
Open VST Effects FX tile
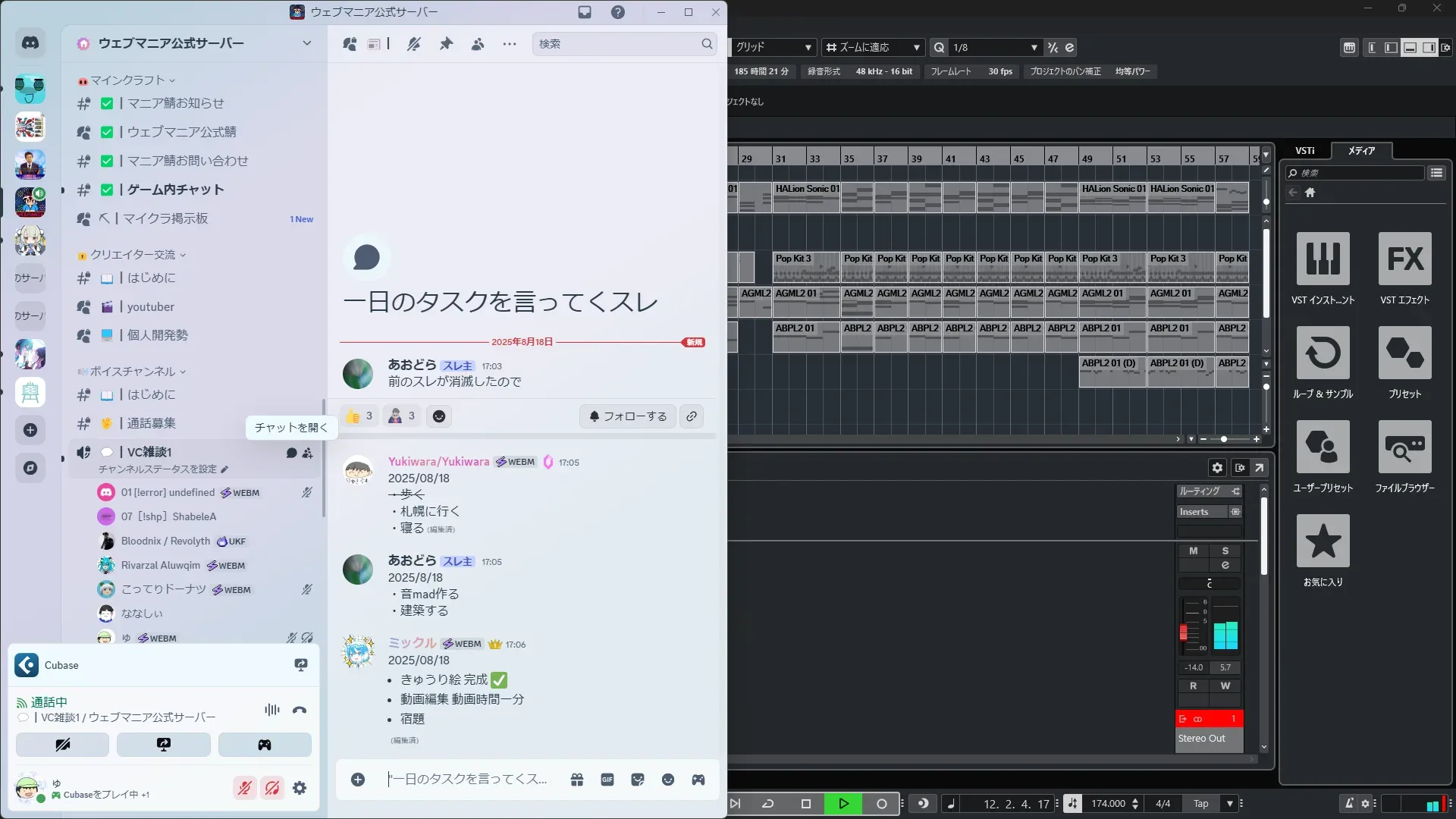1404,259
